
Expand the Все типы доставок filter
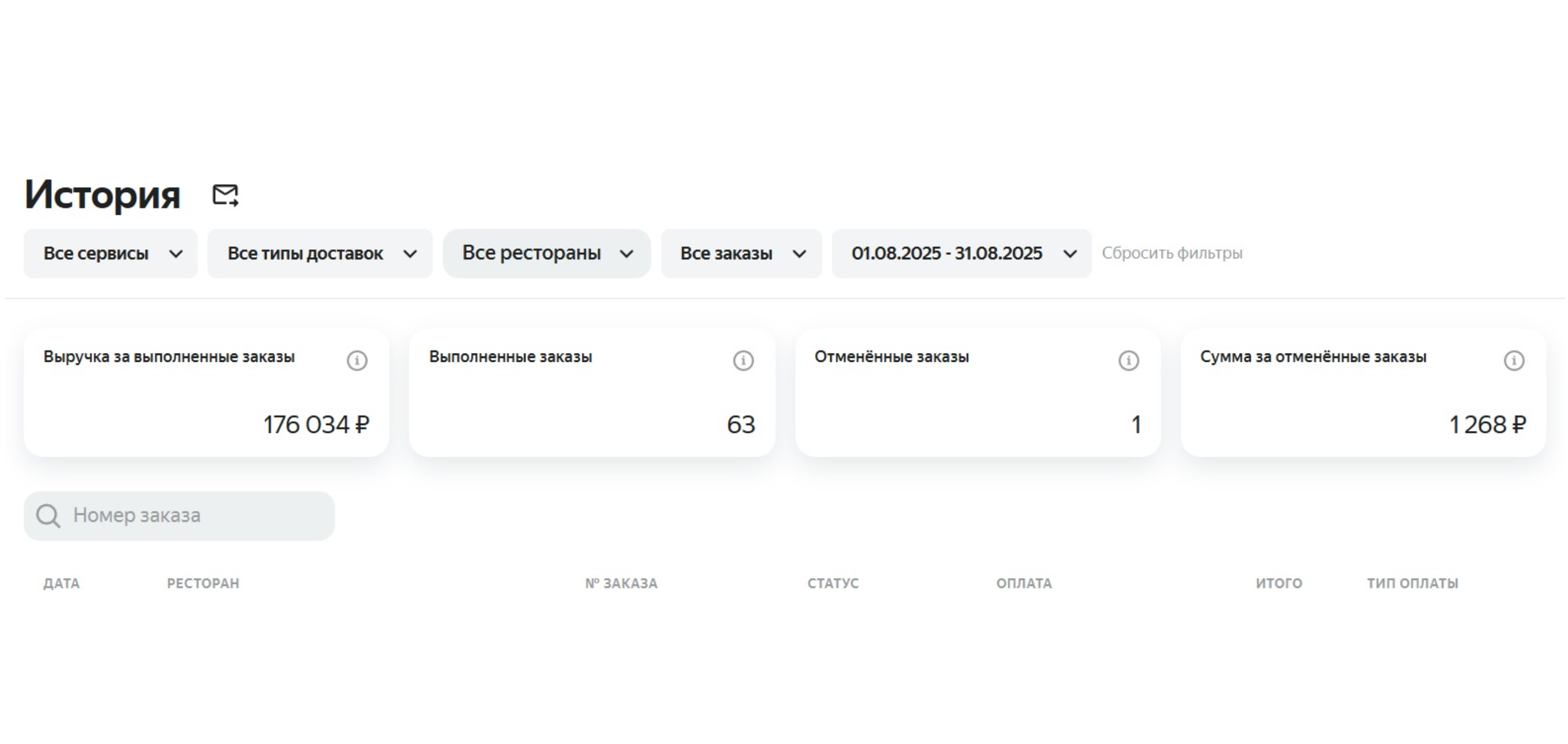point(320,254)
